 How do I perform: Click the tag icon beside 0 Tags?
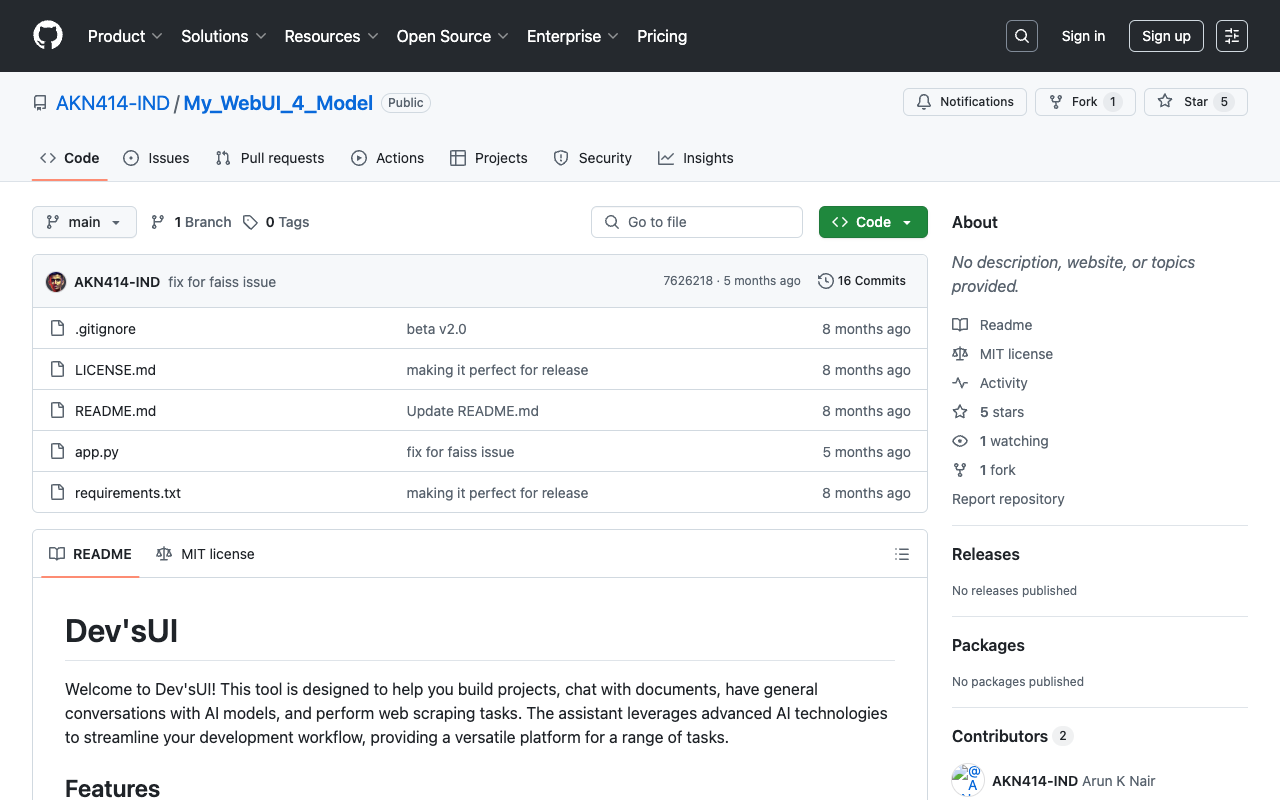[251, 222]
